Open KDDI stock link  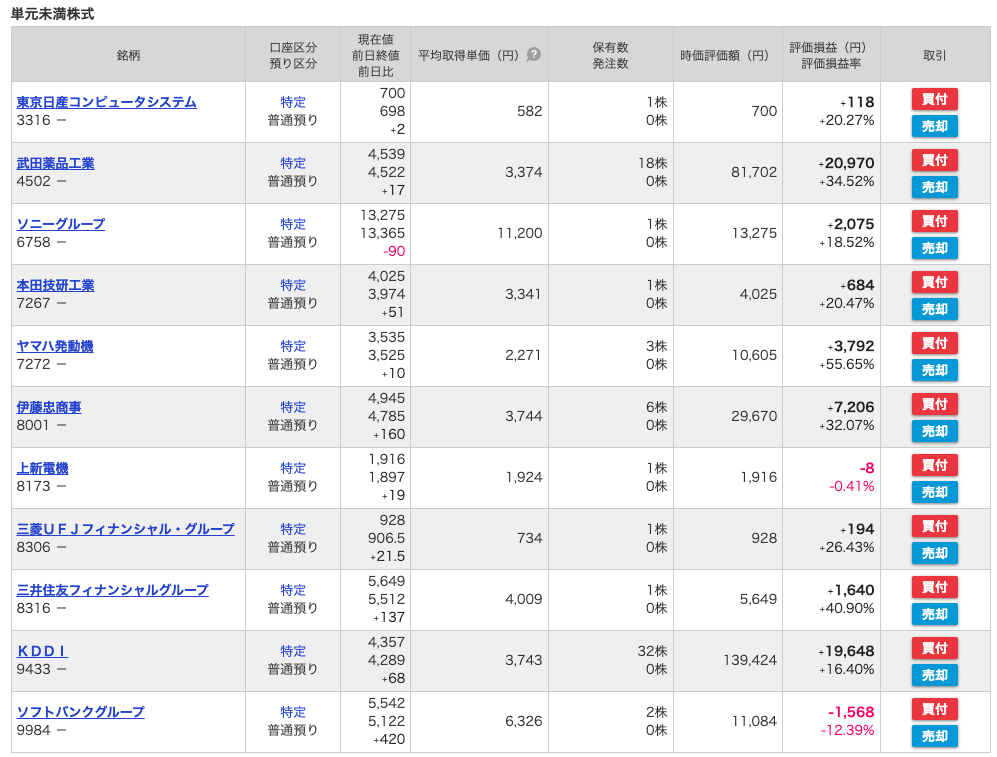tap(42, 651)
